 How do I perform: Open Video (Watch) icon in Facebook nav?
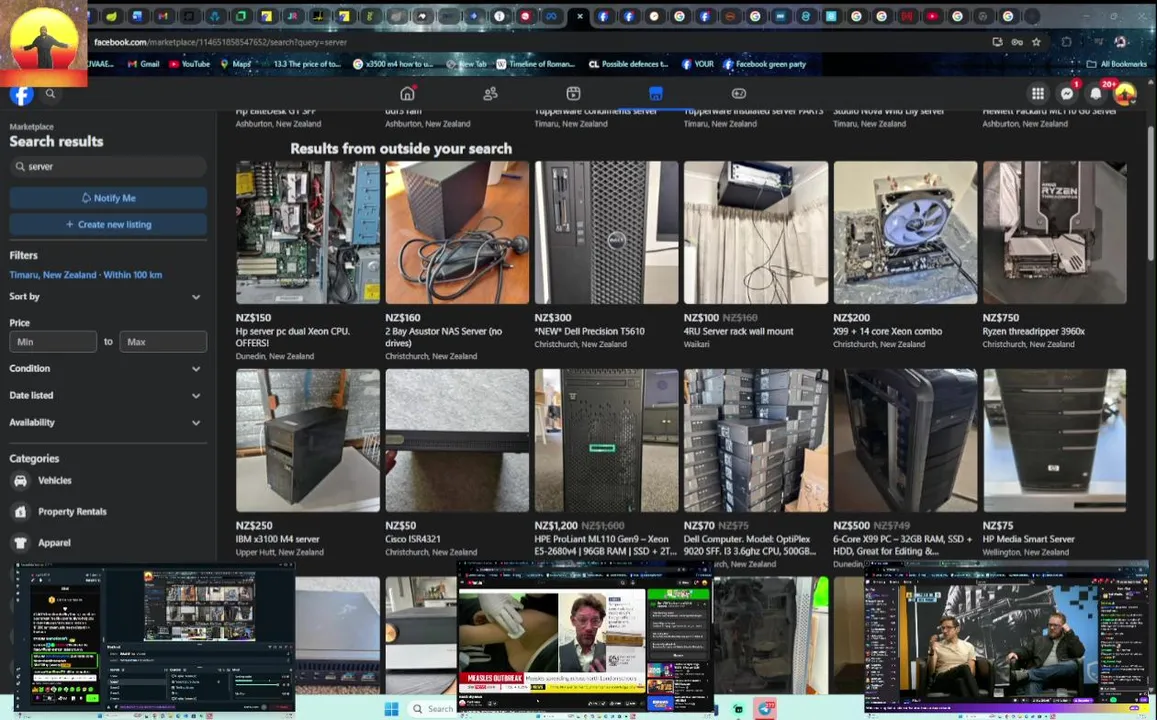573,93
